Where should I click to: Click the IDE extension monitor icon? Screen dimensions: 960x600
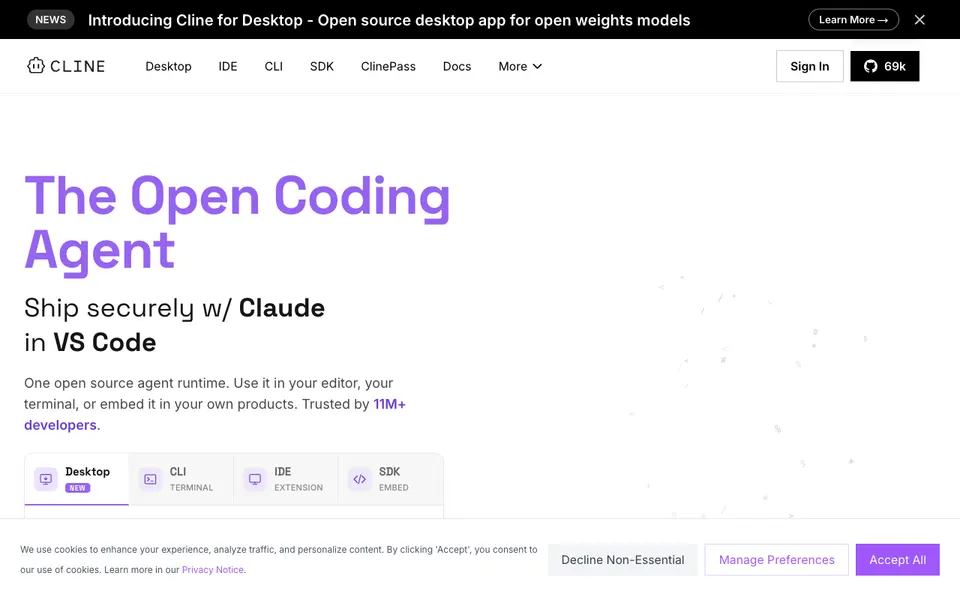click(x=255, y=479)
